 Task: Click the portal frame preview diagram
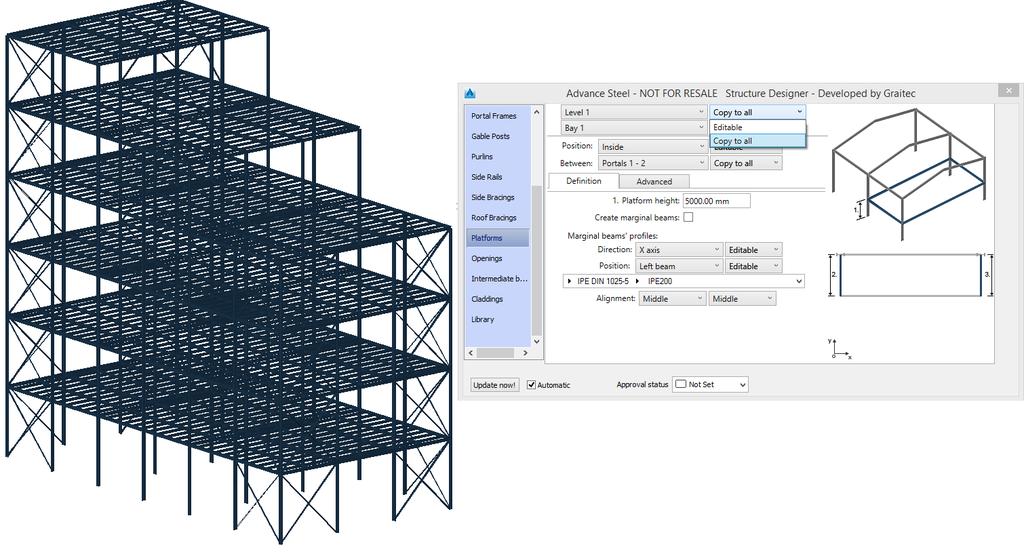pyautogui.click(x=908, y=174)
